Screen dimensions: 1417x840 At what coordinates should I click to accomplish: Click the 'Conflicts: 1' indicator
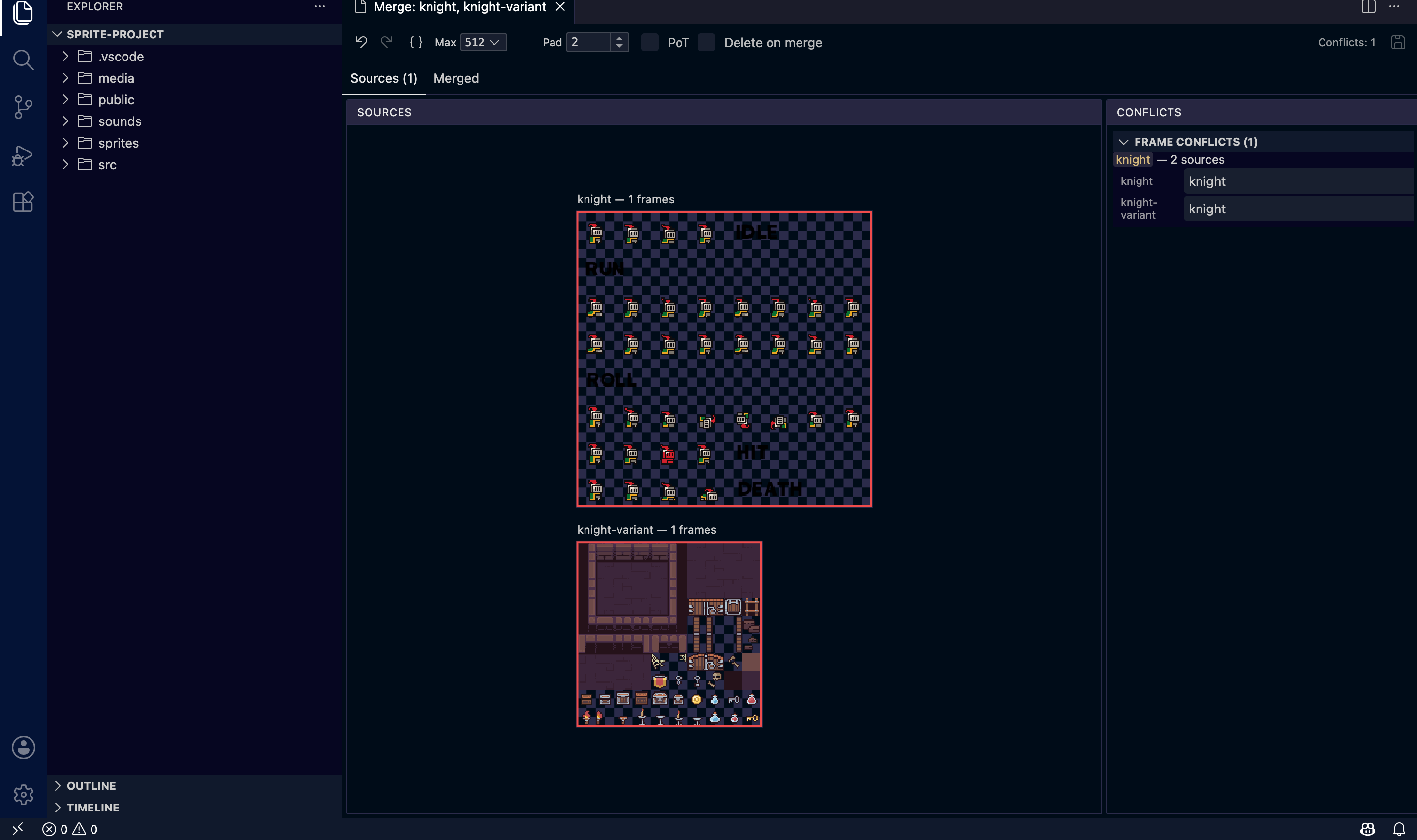click(1346, 42)
